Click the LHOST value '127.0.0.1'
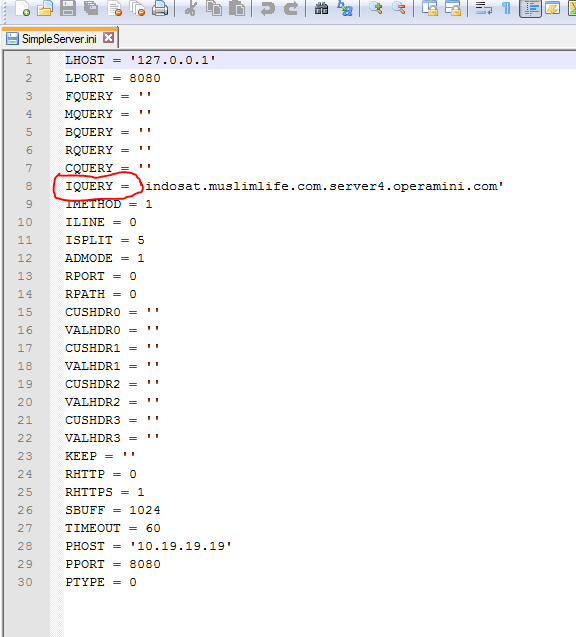The image size is (576, 637). pos(173,60)
